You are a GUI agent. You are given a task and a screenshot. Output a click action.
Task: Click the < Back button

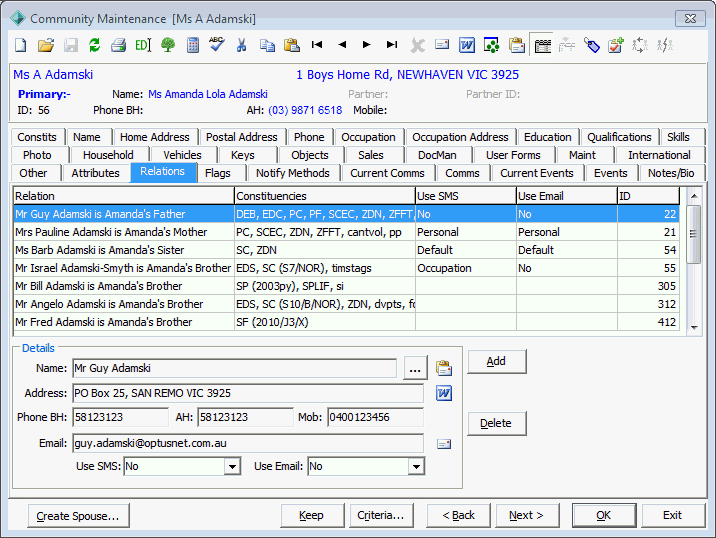point(458,516)
